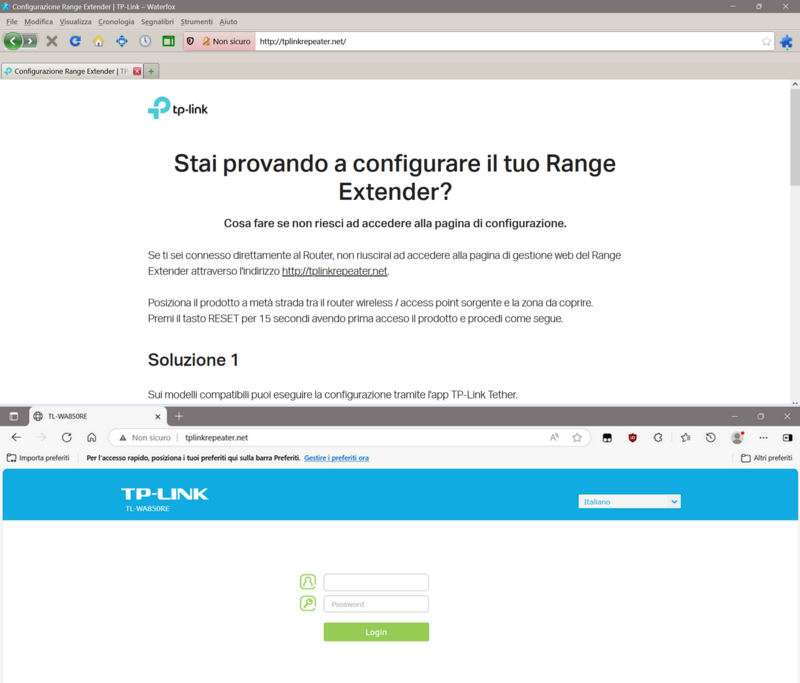Click Waterfox 'Non sicuro' security indicator
Image resolution: width=800 pixels, height=683 pixels.
tap(226, 41)
